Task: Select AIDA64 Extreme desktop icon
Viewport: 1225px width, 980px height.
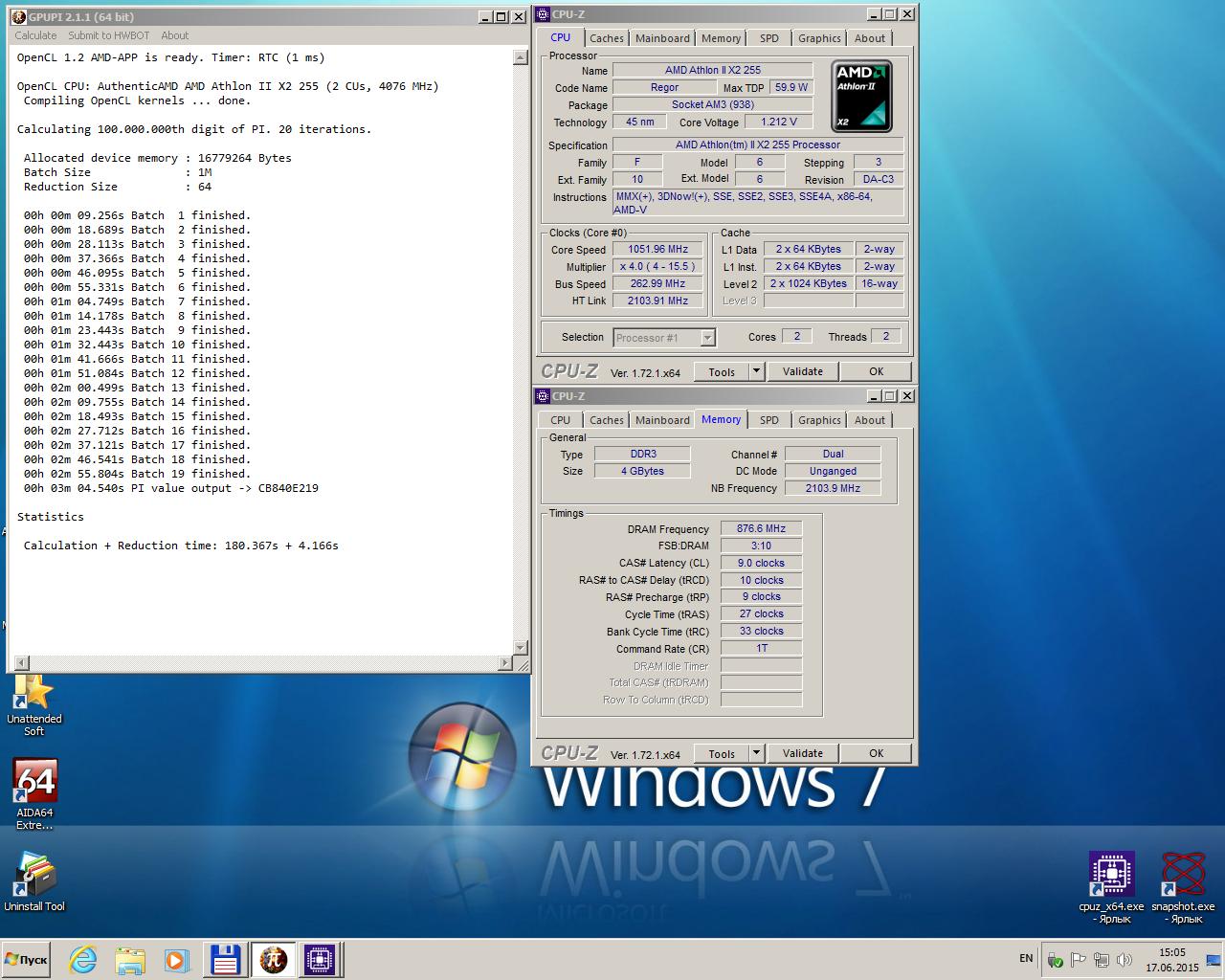Action: pyautogui.click(x=34, y=795)
